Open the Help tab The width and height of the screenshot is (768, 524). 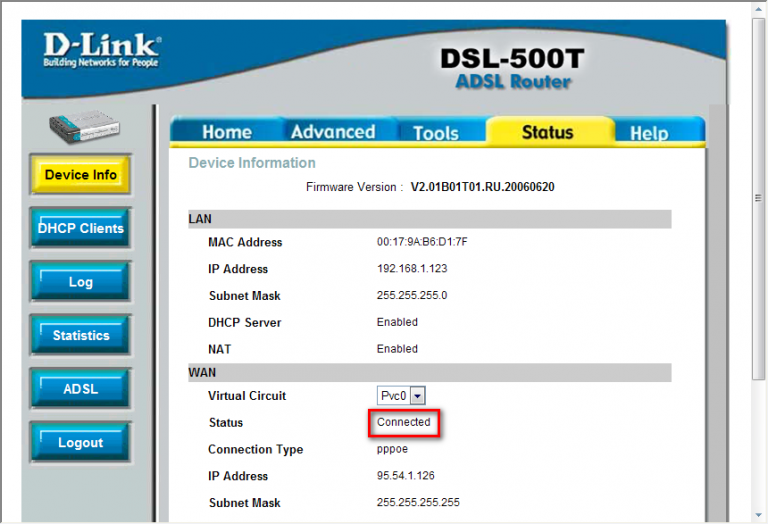tap(649, 133)
